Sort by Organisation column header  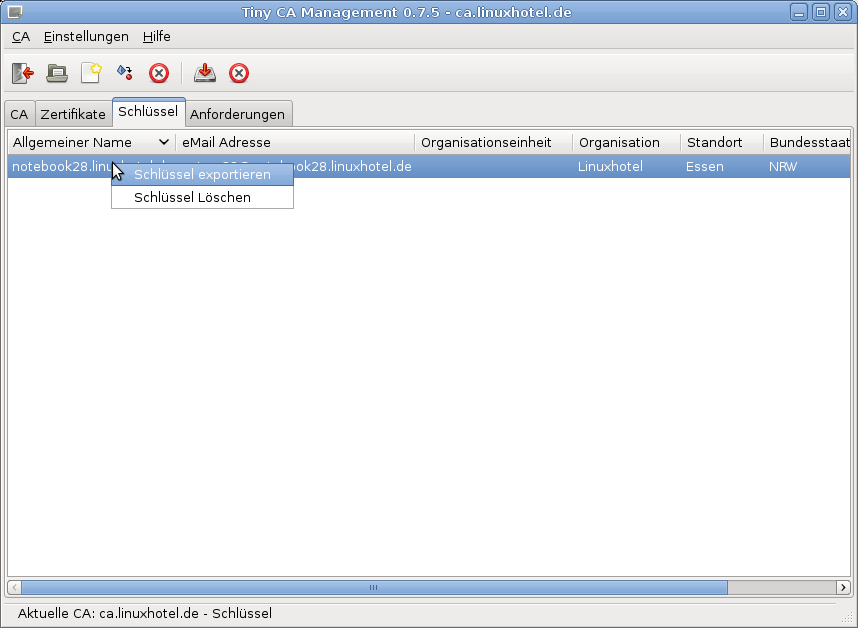coord(619,142)
